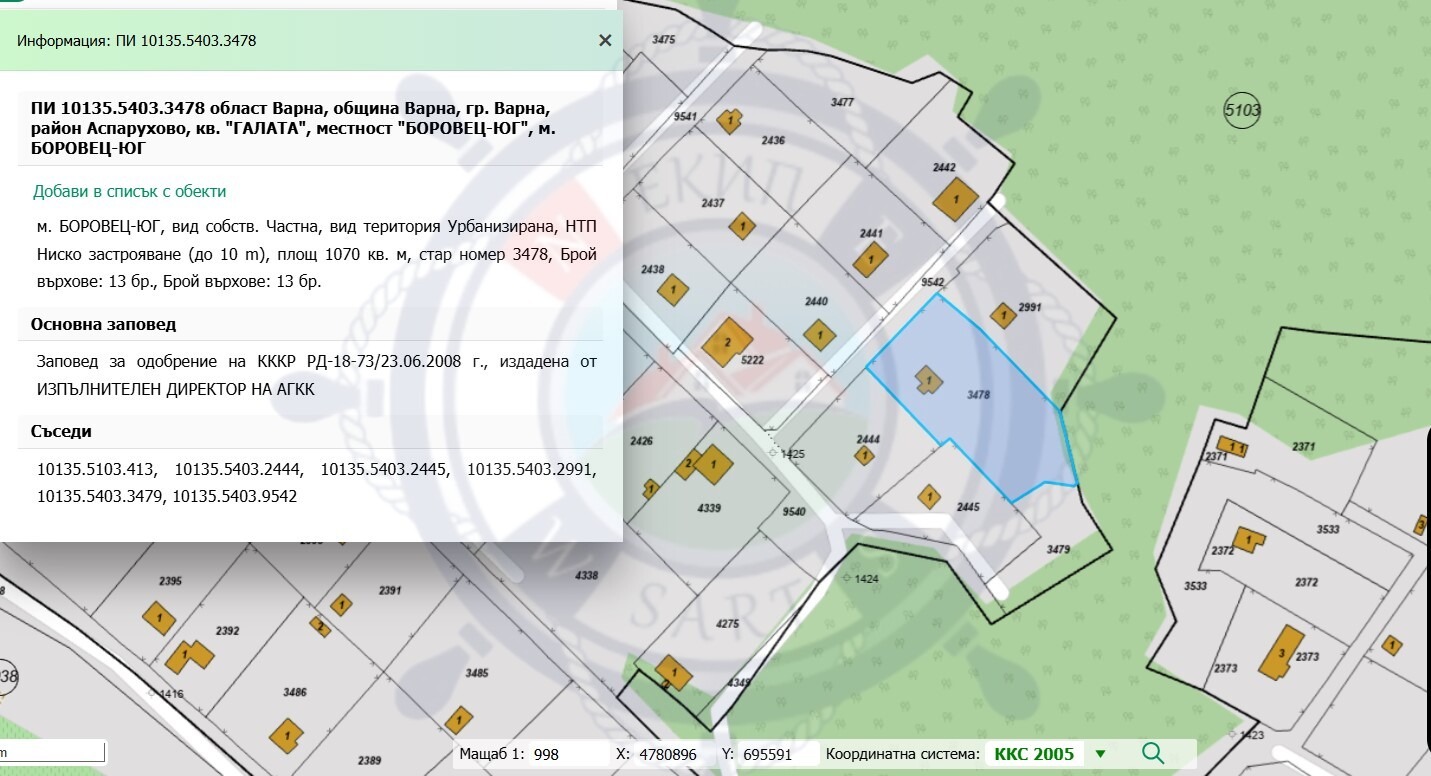Viewport: 1431px width, 776px height.
Task: Click 'Добави в списък с обекти' link
Action: [x=129, y=191]
